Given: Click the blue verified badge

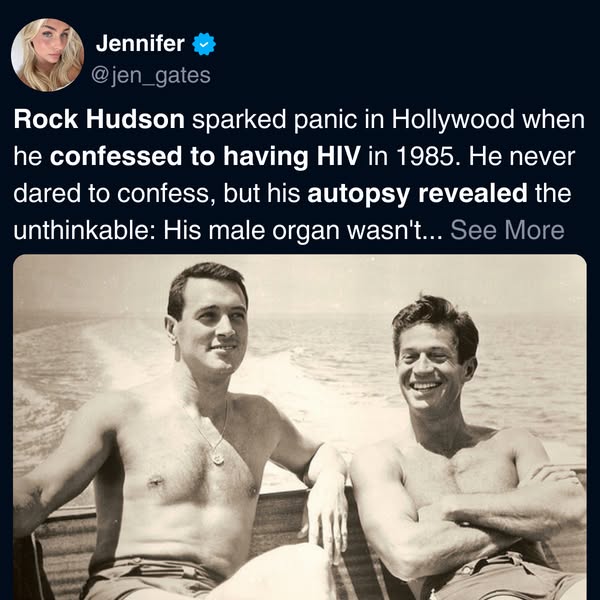Looking at the screenshot, I should [x=204, y=44].
